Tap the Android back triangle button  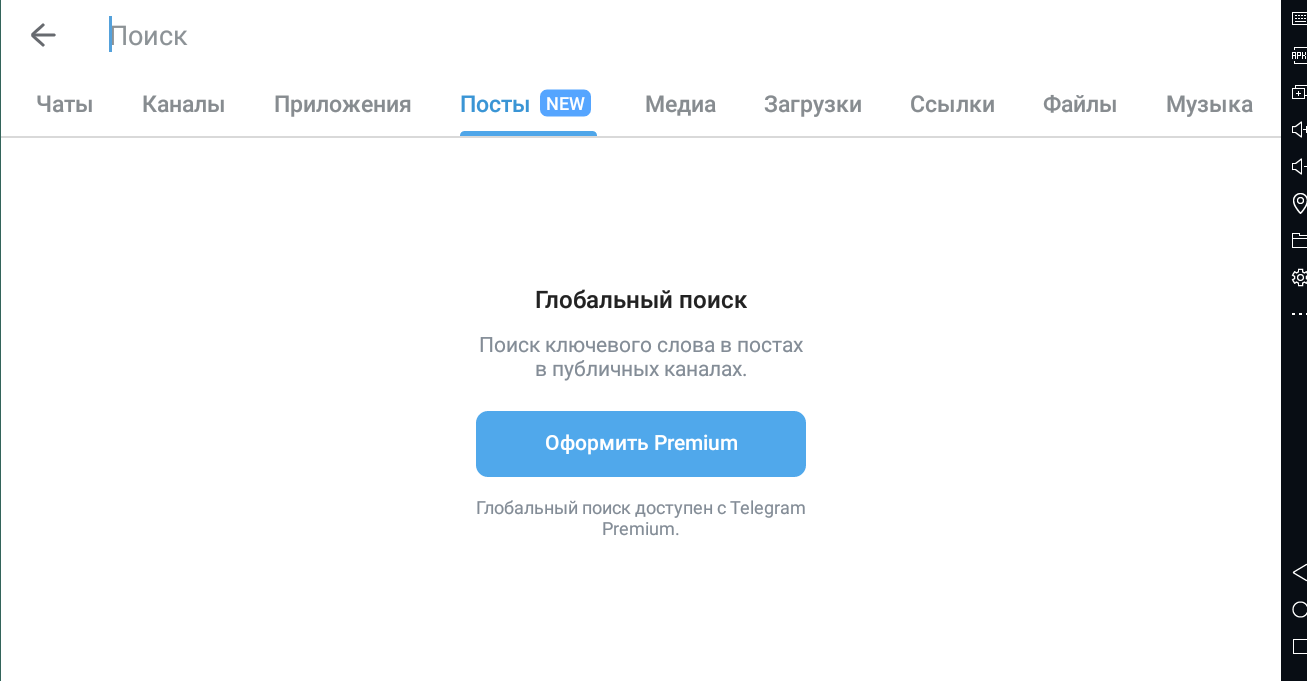point(1299,572)
